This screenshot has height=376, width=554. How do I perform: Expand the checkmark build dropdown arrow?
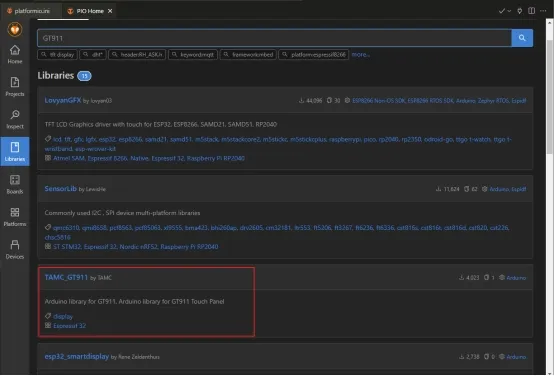[x=509, y=11]
